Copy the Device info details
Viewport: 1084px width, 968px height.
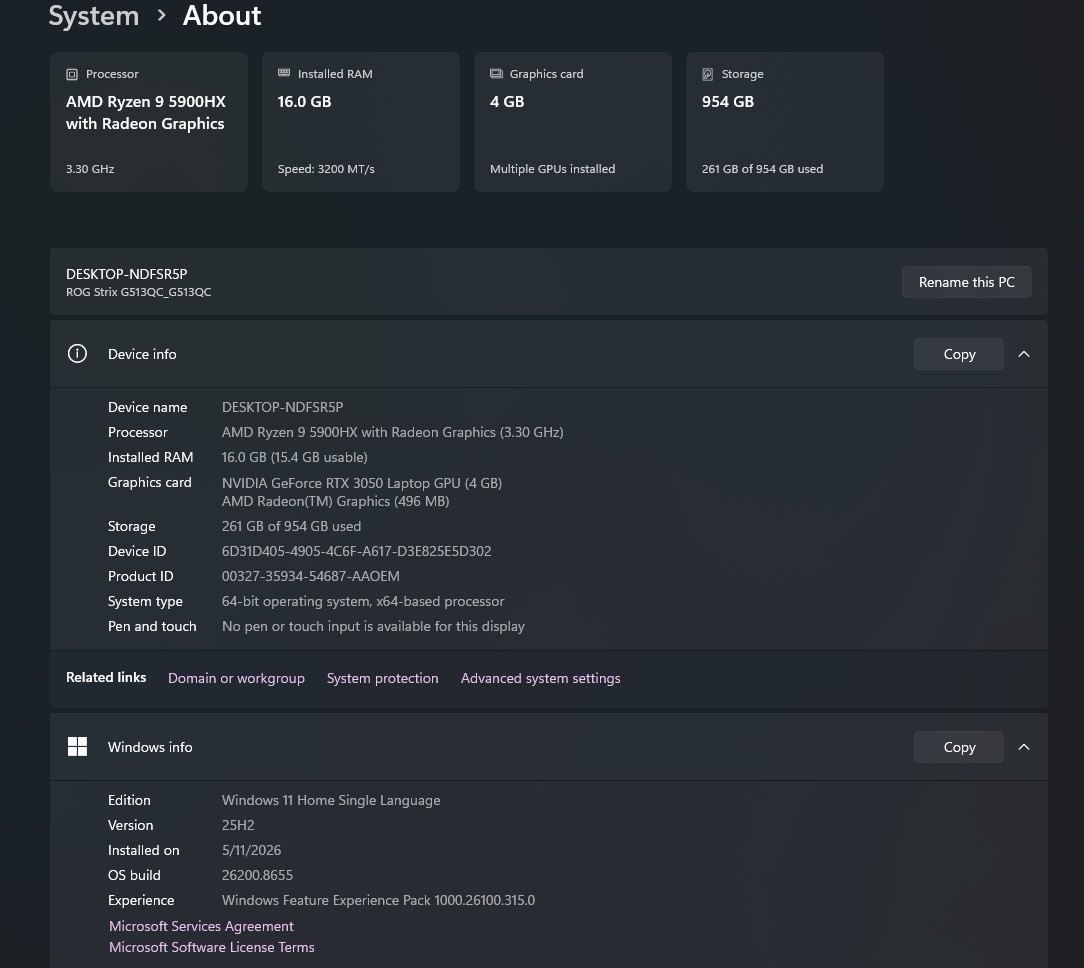pos(959,354)
